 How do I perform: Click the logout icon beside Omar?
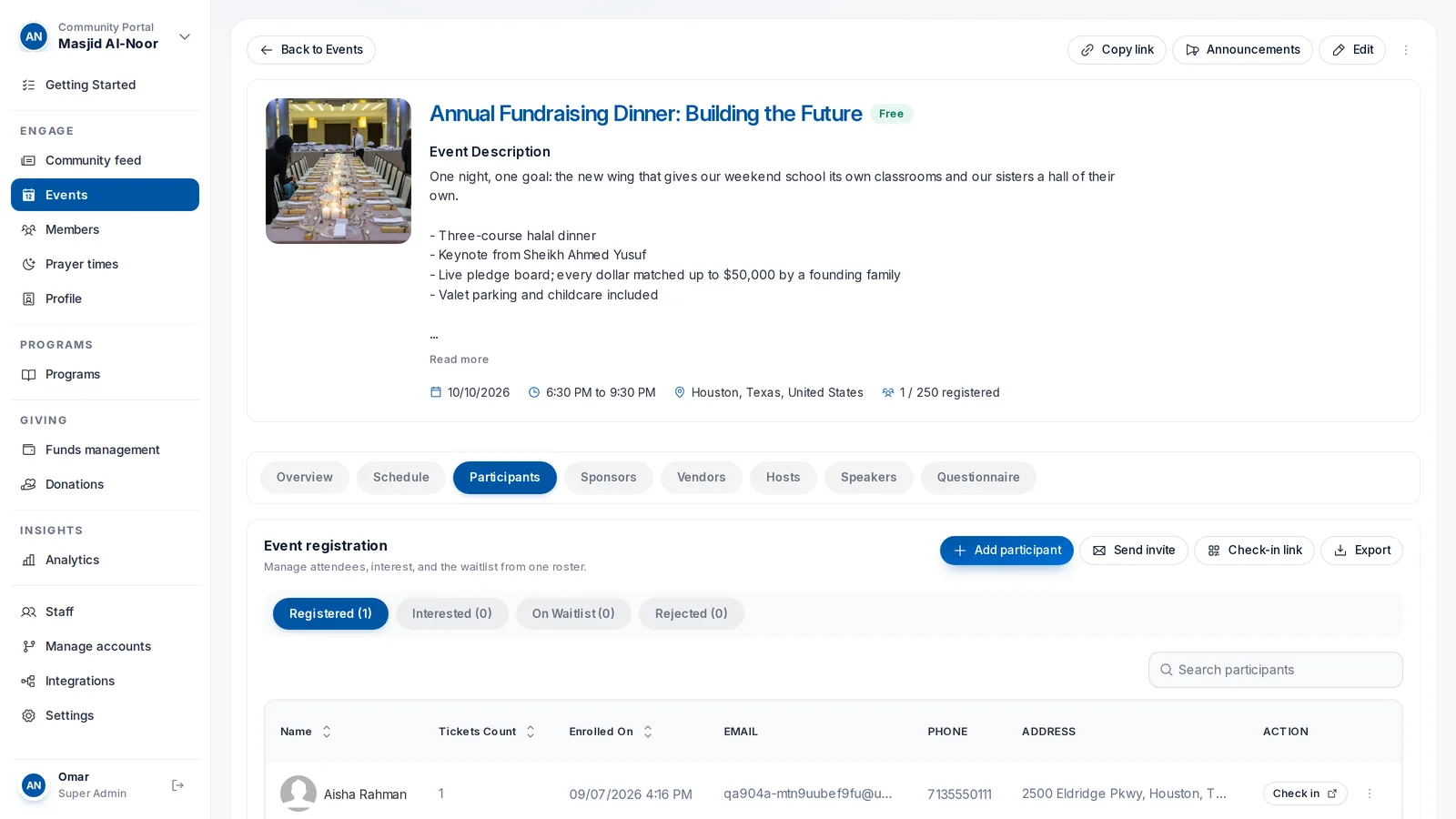[x=177, y=785]
